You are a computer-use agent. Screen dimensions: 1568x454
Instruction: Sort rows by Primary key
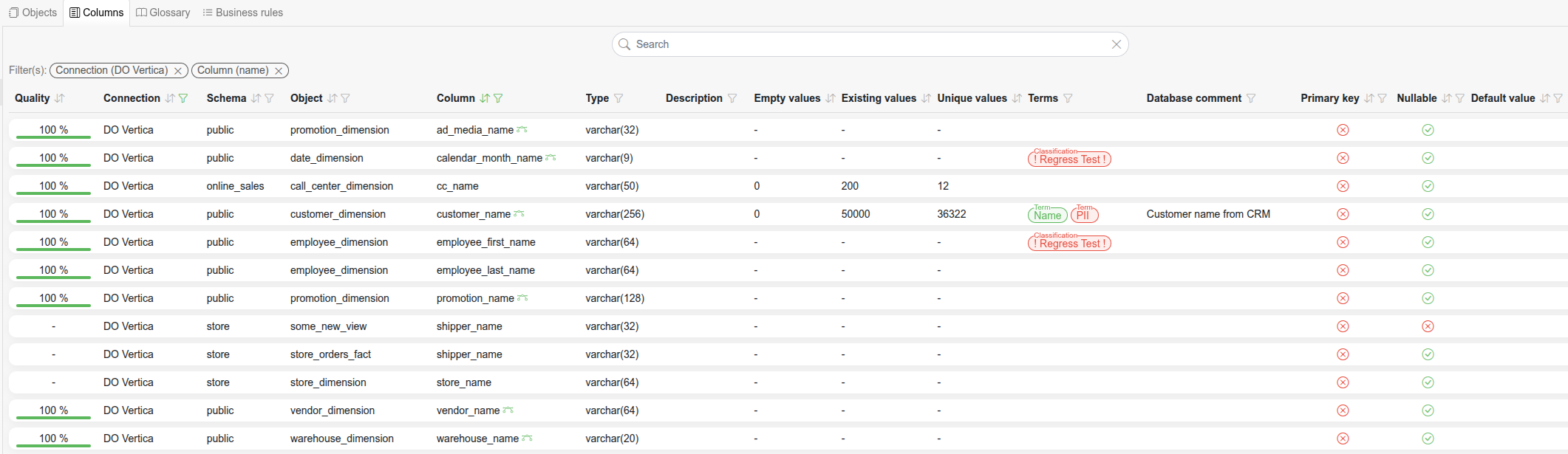click(1368, 98)
